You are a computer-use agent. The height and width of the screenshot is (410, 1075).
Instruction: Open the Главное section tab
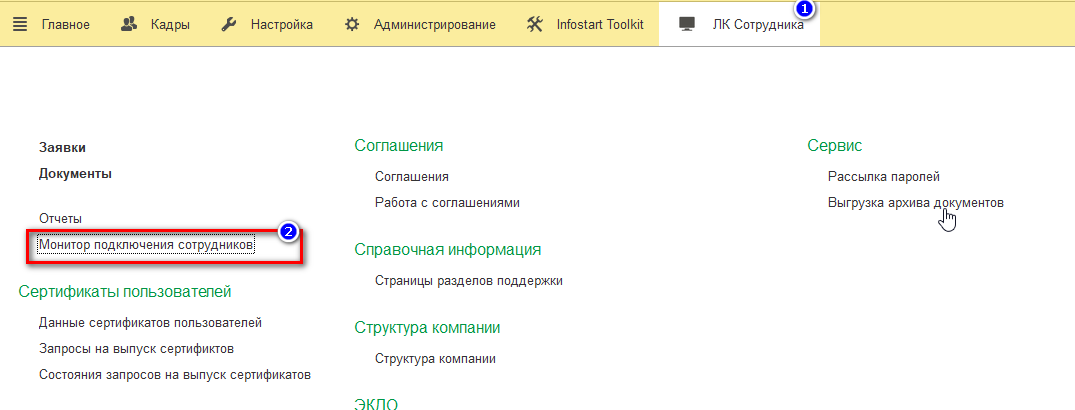pyautogui.click(x=66, y=25)
